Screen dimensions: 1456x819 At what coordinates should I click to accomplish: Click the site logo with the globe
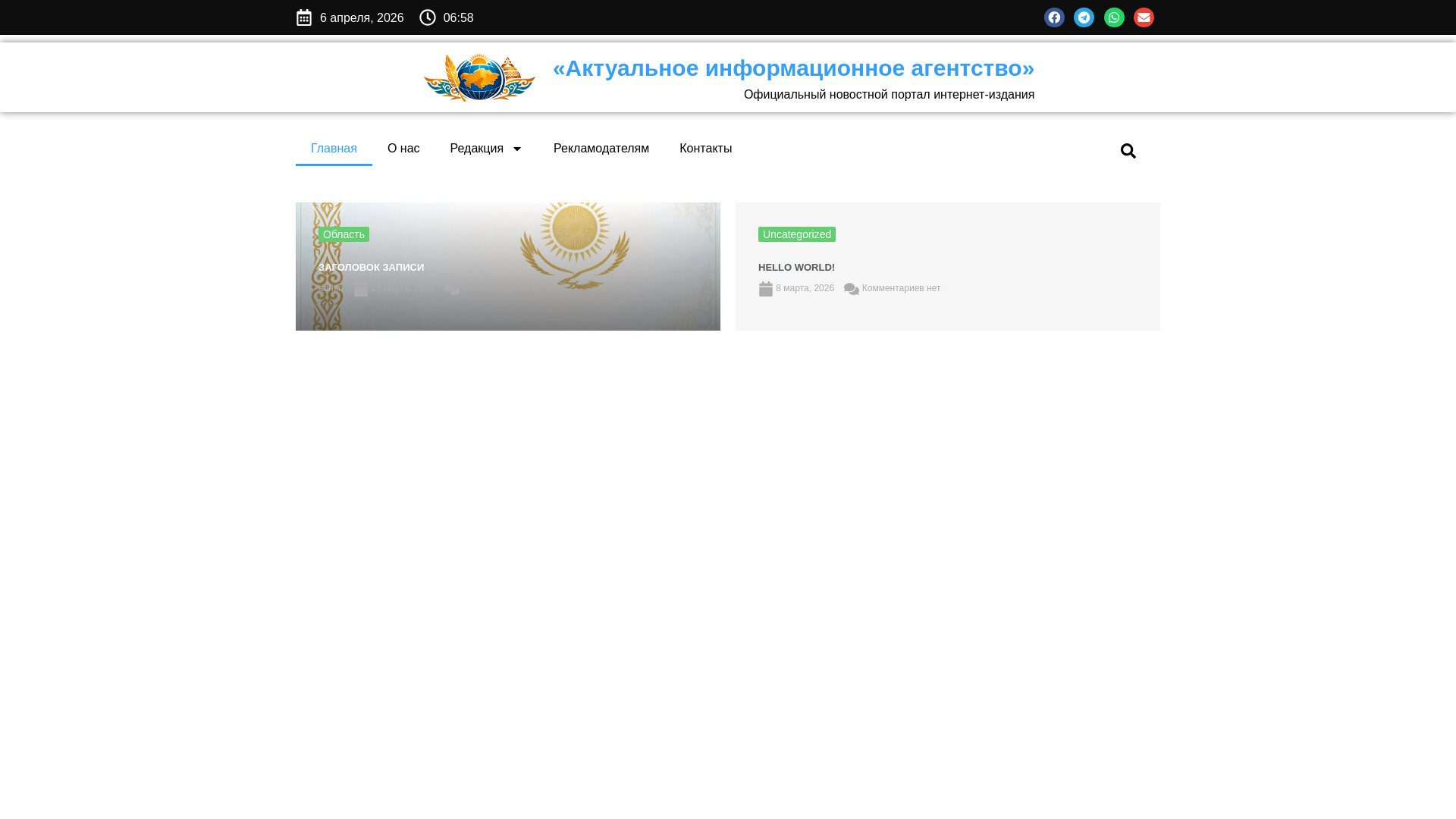(x=479, y=77)
